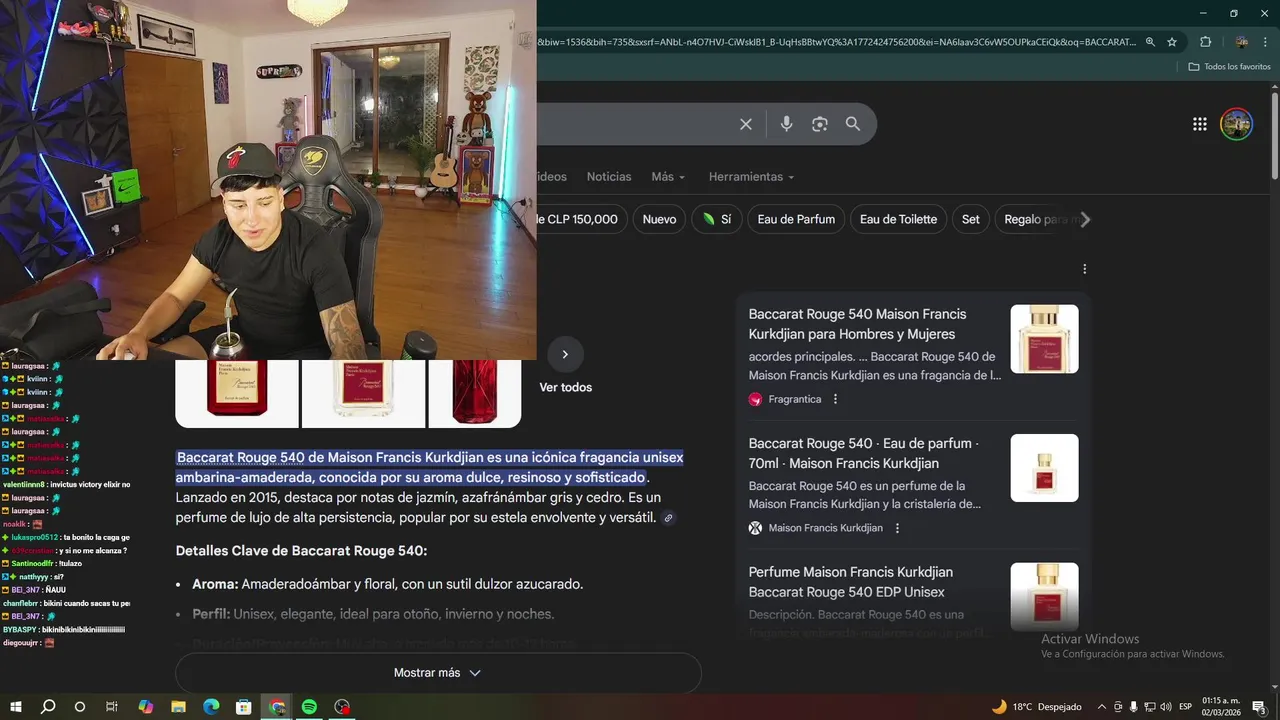Click the Chrome address bar URL
The height and width of the screenshot is (720, 1280).
pyautogui.click(x=836, y=42)
